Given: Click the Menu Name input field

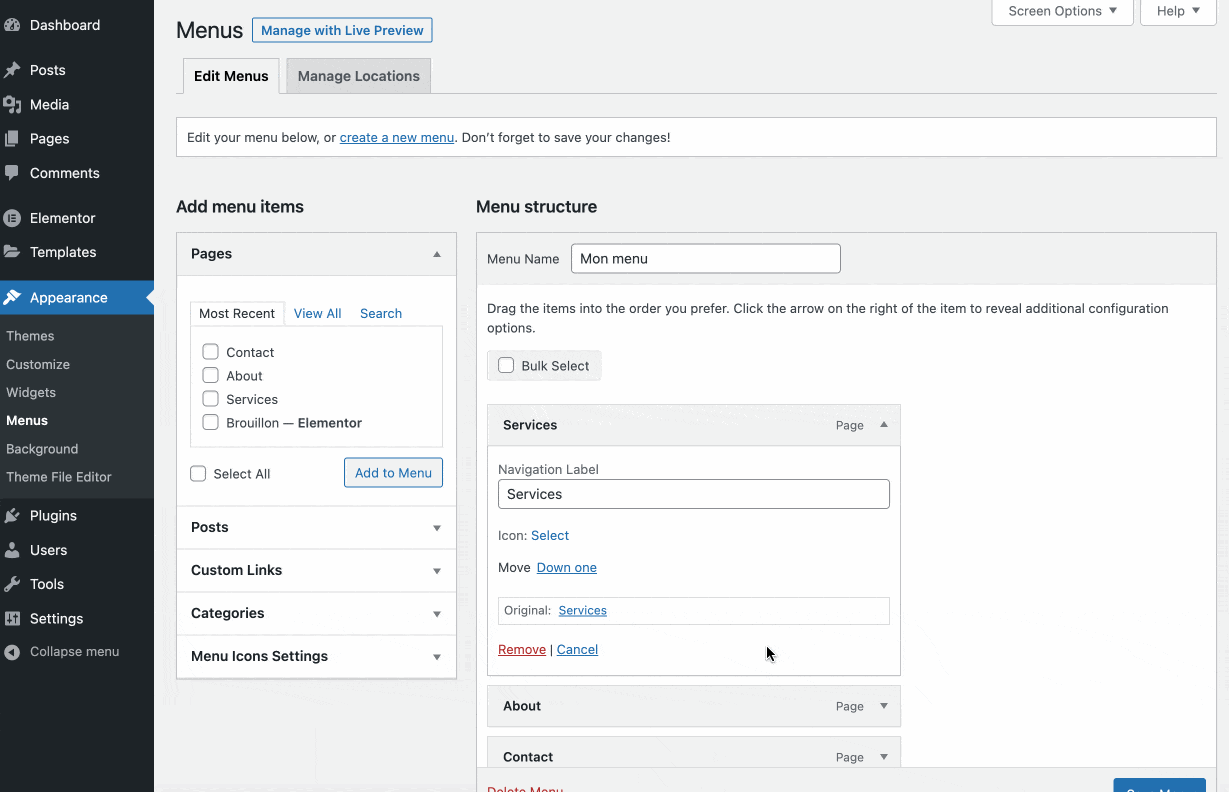Looking at the screenshot, I should [706, 258].
